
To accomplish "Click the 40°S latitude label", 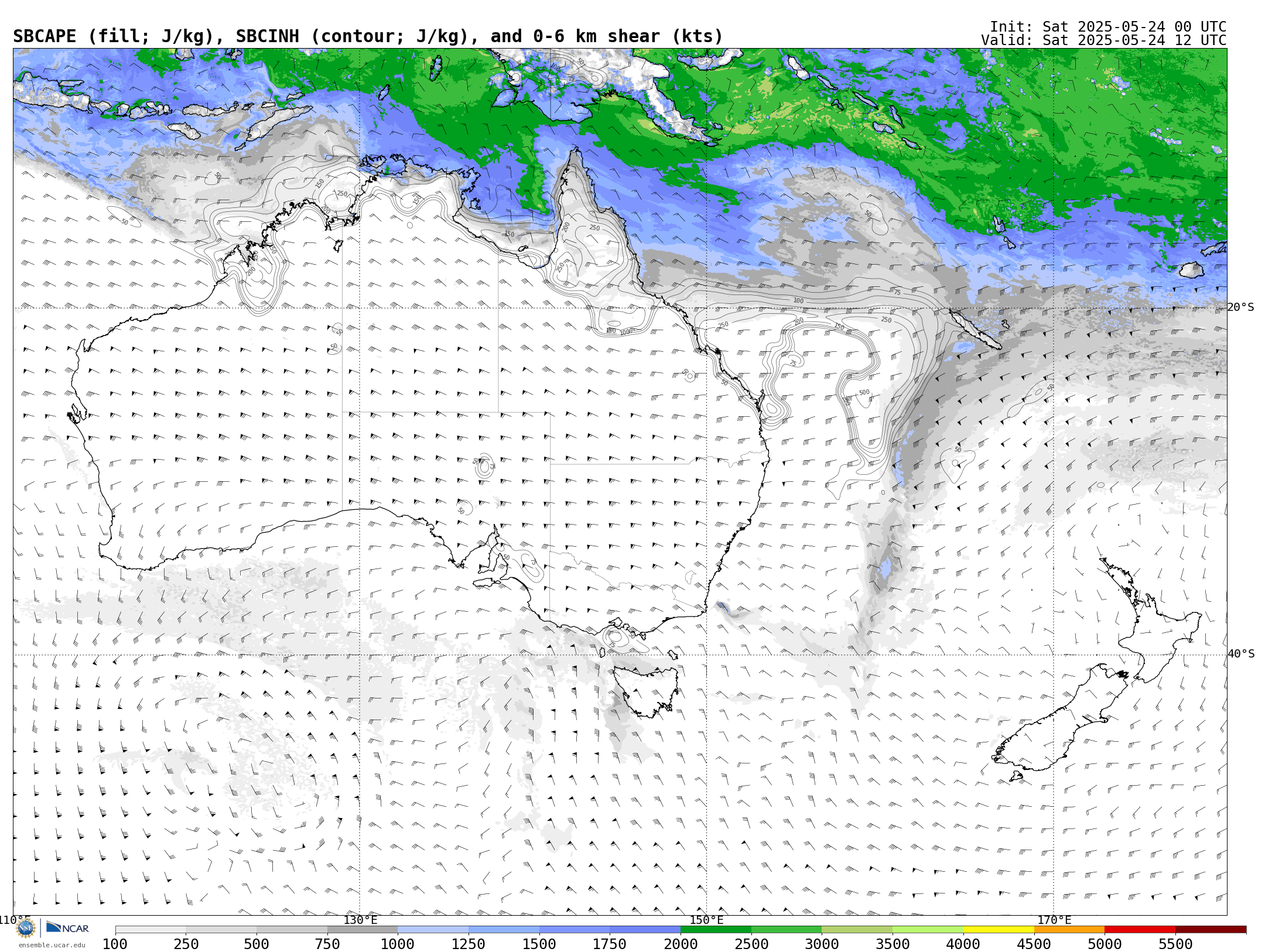I will pyautogui.click(x=1240, y=654).
